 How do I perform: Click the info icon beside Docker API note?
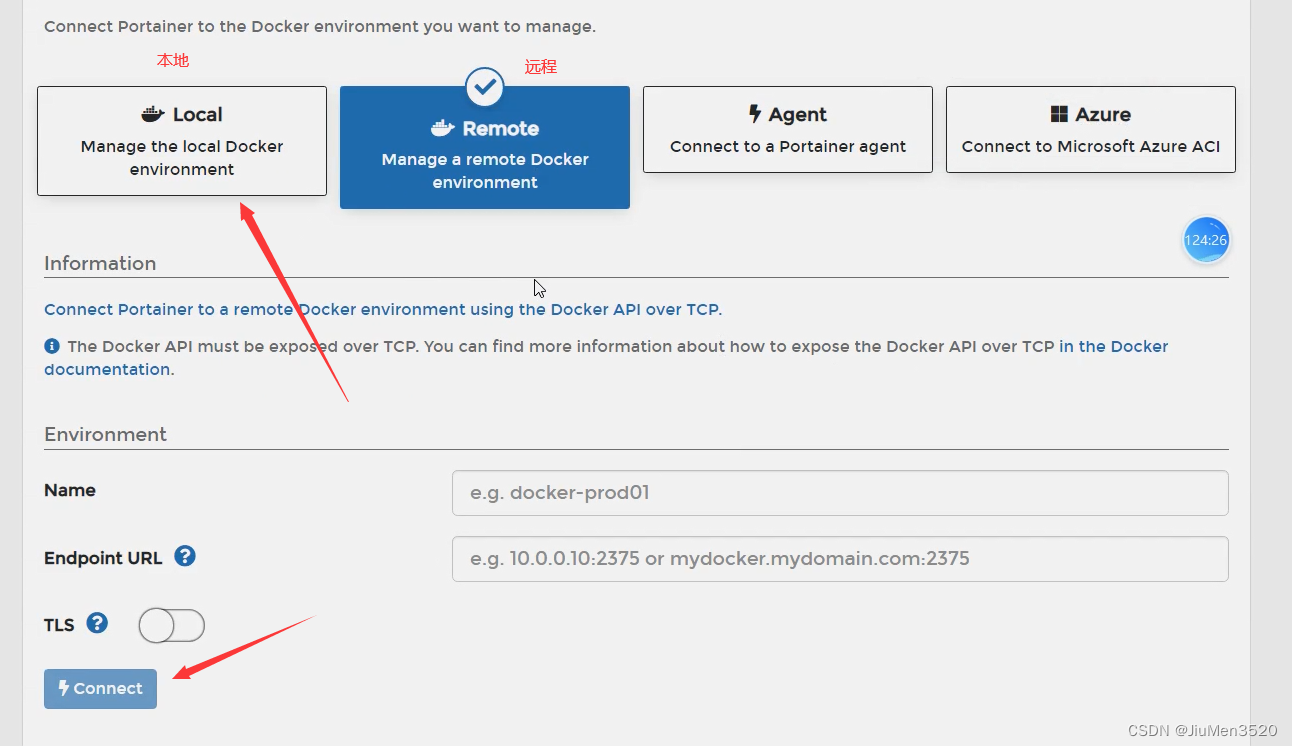coord(52,346)
